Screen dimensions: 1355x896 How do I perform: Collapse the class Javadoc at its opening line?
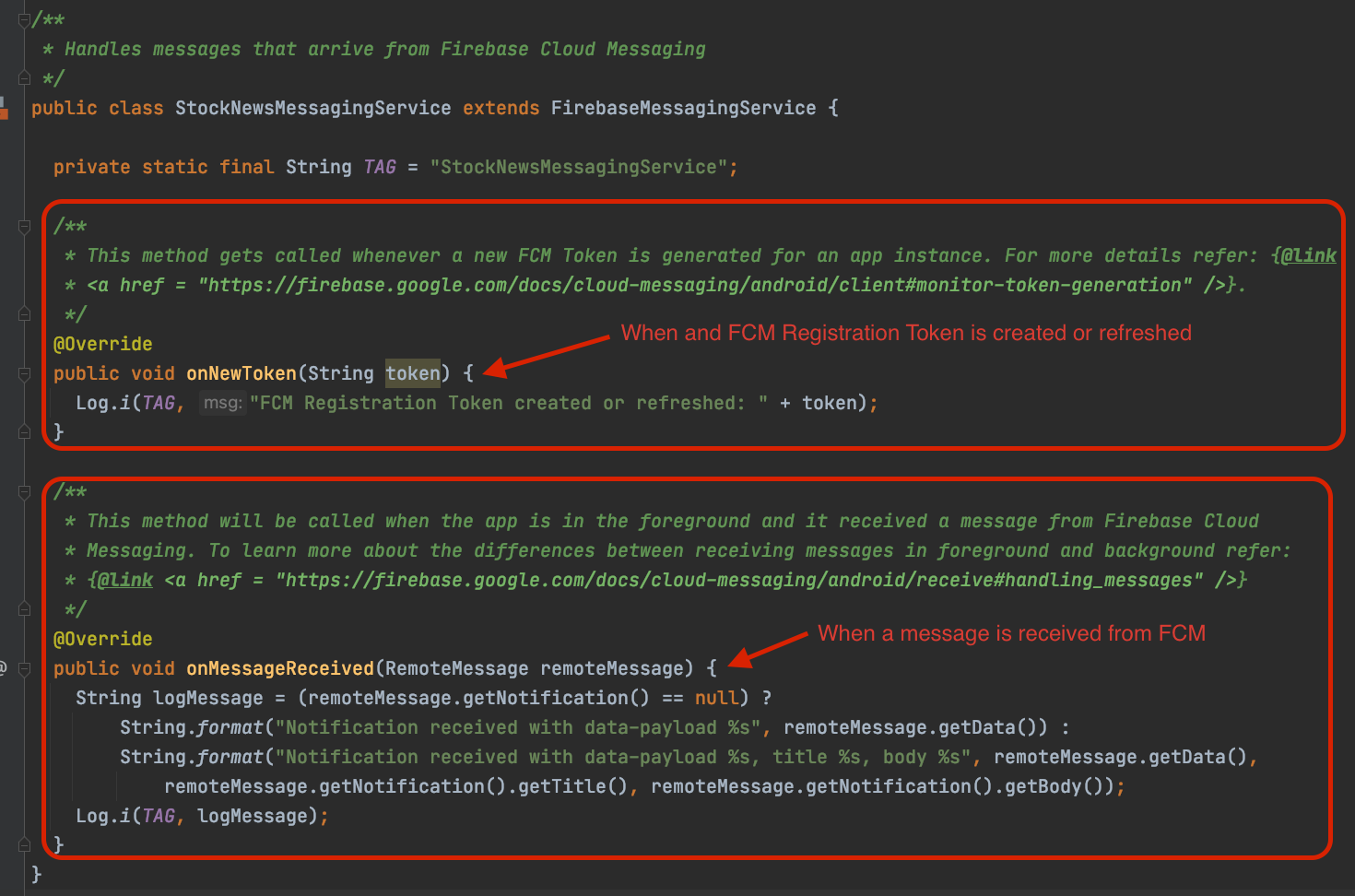pyautogui.click(x=25, y=20)
